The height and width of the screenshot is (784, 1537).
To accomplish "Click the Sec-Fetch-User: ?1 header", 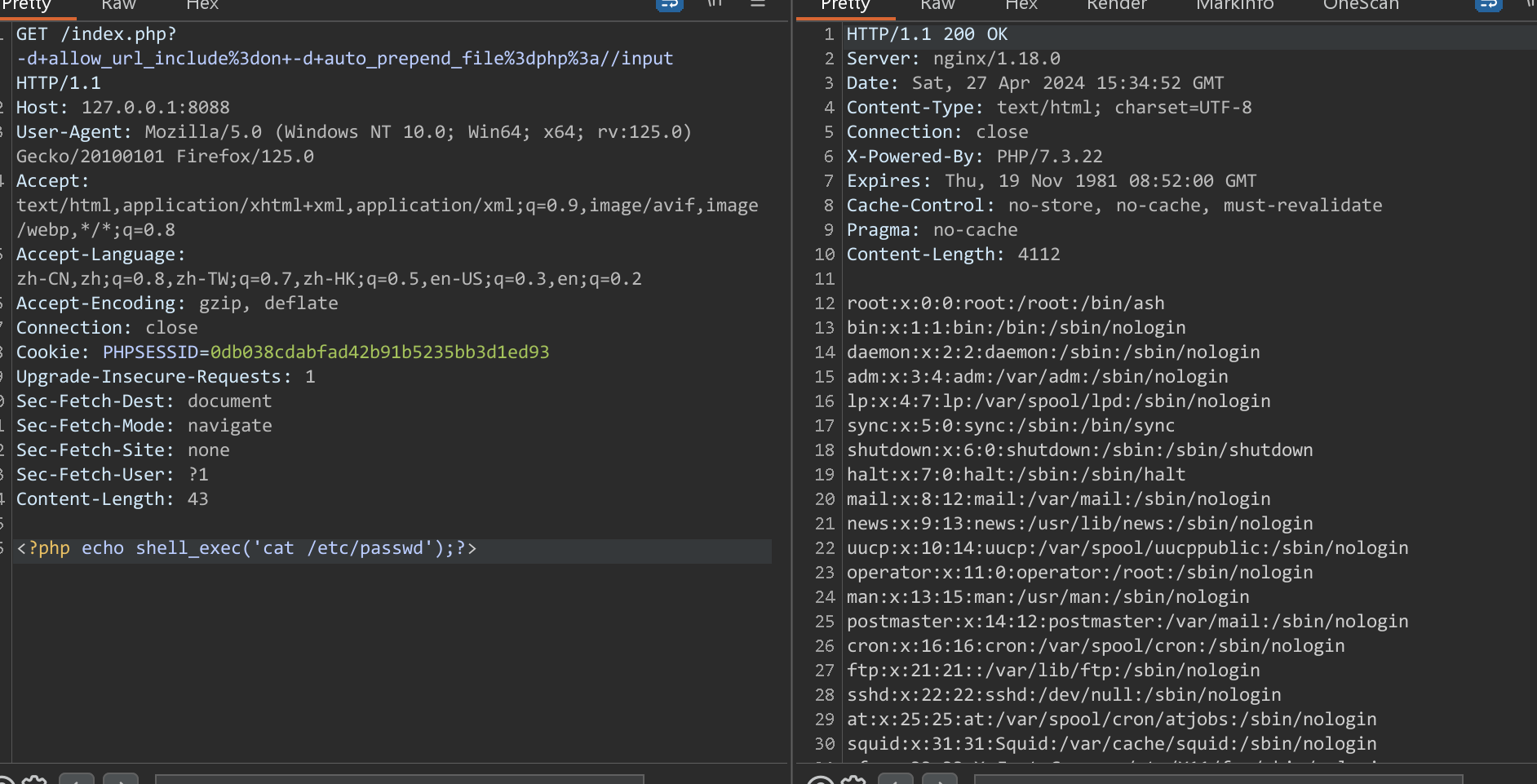I will pyautogui.click(x=113, y=475).
